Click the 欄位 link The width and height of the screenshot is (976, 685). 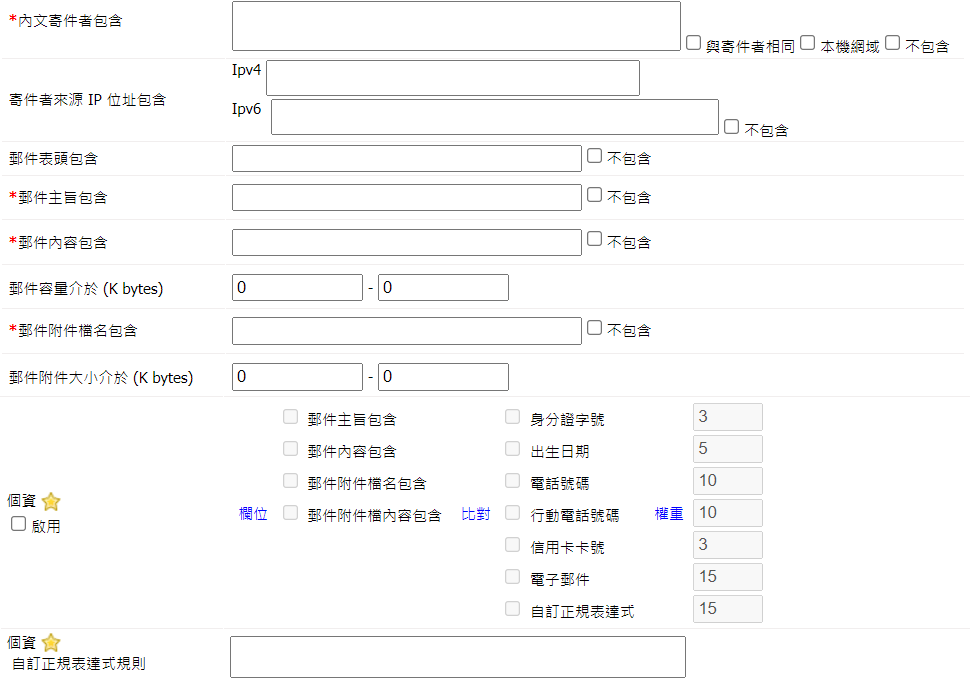click(x=253, y=514)
